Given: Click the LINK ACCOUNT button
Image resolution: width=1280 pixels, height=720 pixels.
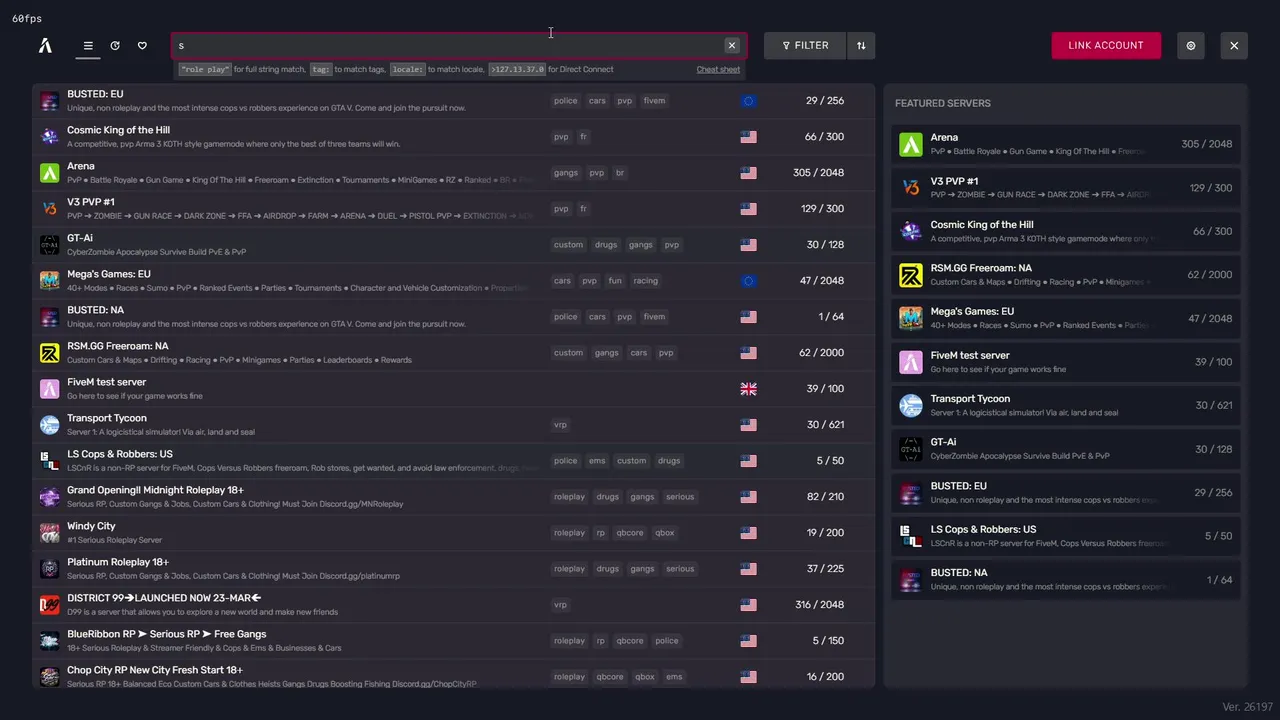Looking at the screenshot, I should [x=1106, y=45].
